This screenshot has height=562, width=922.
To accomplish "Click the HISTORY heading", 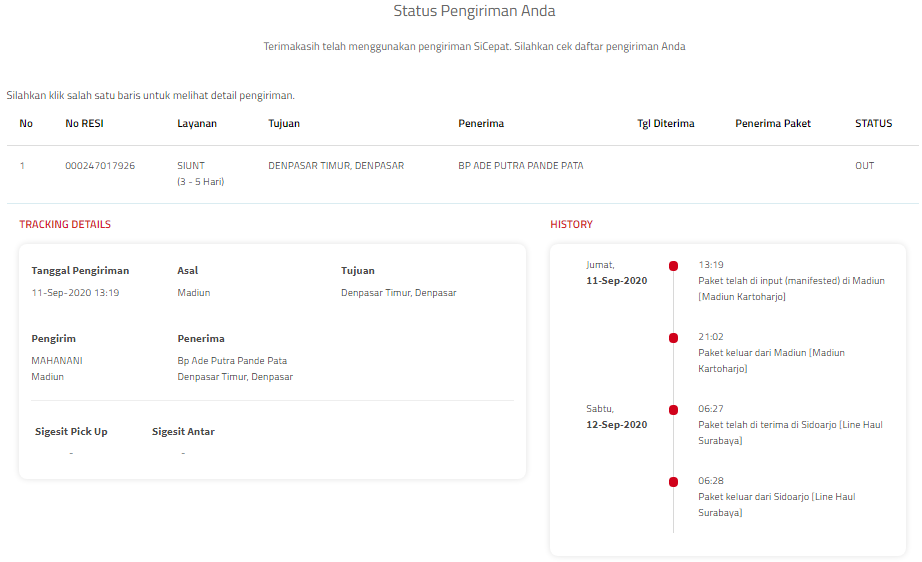I will pos(572,225).
